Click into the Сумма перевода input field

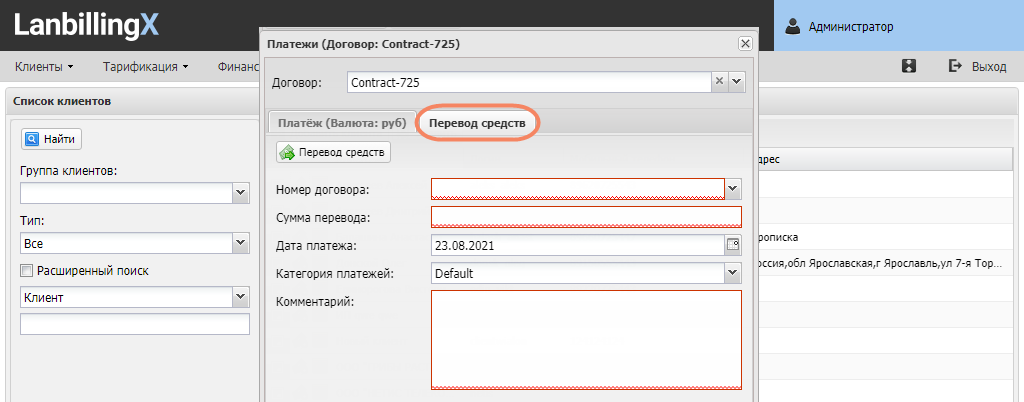click(586, 217)
